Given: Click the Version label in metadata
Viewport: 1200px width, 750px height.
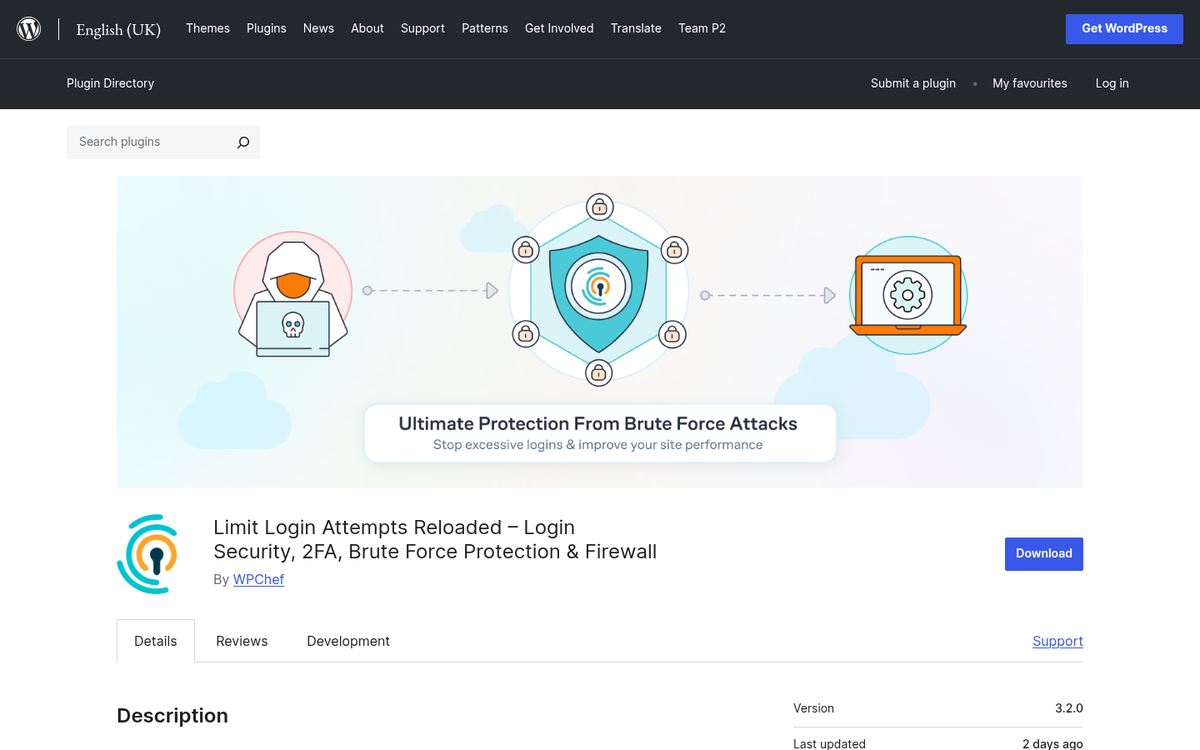Looking at the screenshot, I should [x=814, y=708].
